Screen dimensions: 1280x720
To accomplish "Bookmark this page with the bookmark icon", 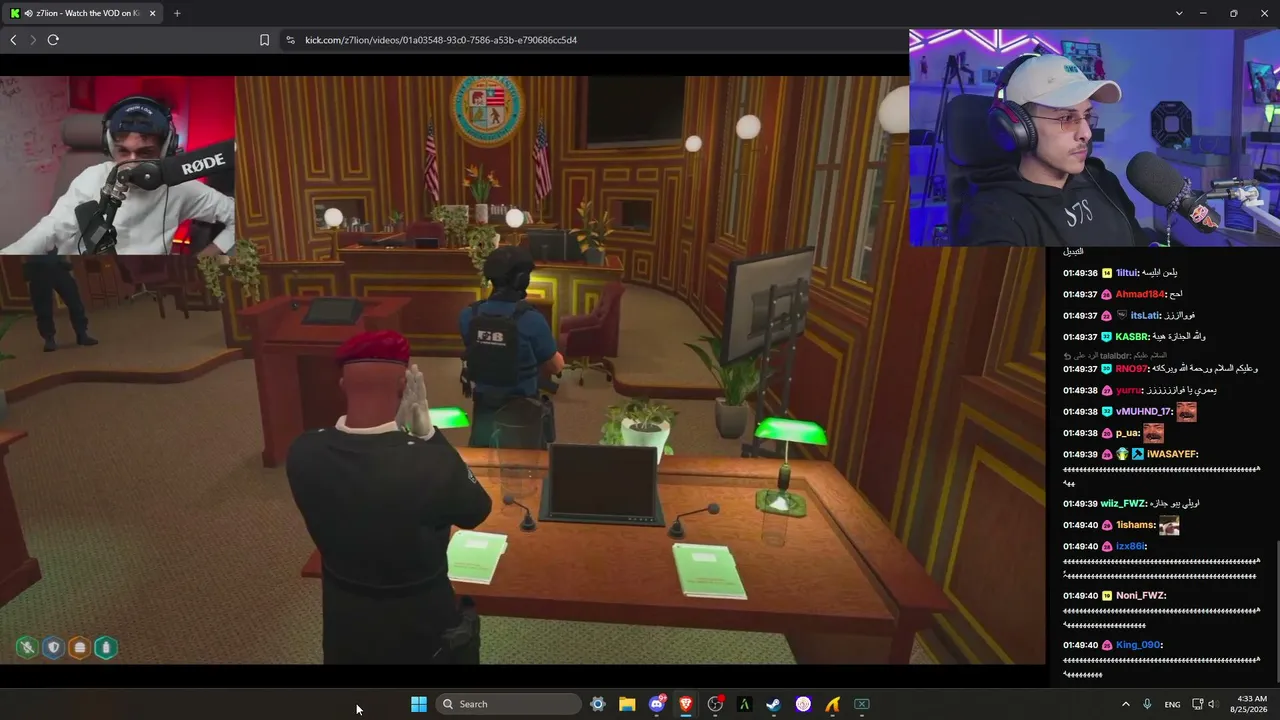I will pyautogui.click(x=264, y=40).
